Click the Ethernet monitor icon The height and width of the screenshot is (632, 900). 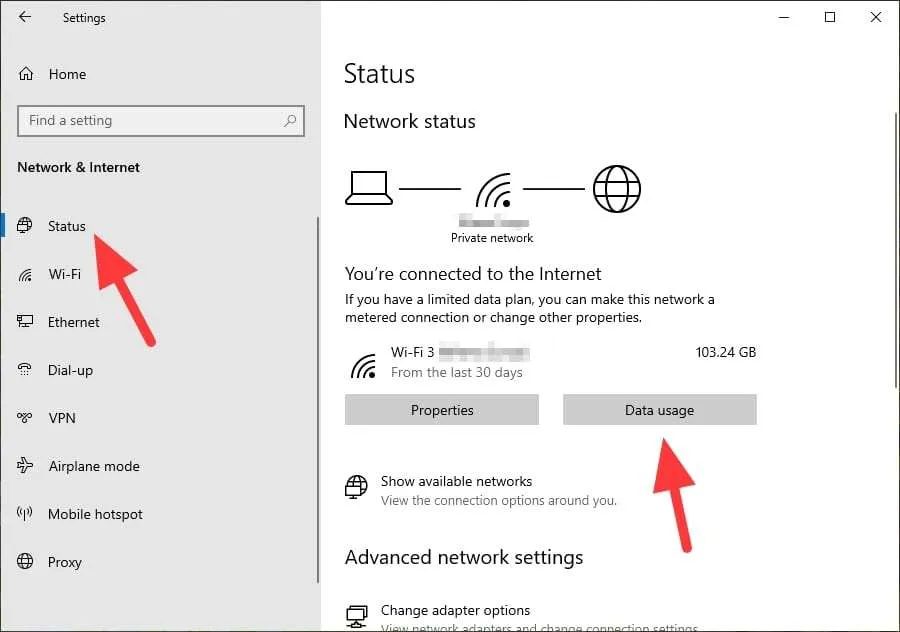tap(25, 321)
